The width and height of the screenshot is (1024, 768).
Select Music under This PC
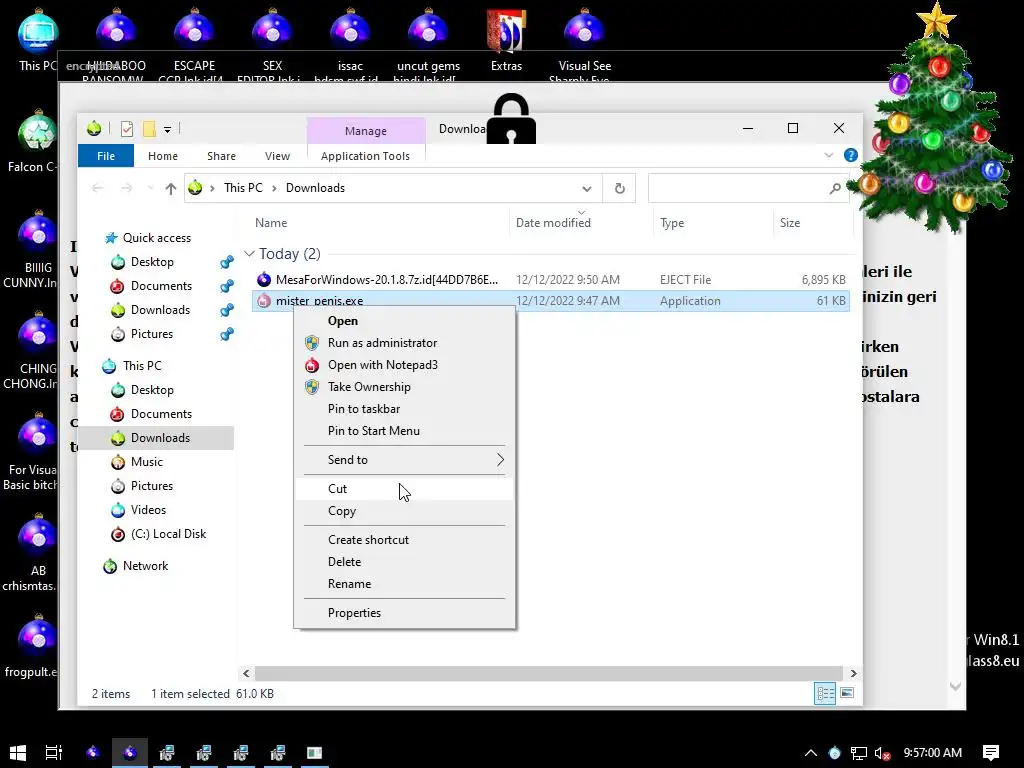point(147,462)
